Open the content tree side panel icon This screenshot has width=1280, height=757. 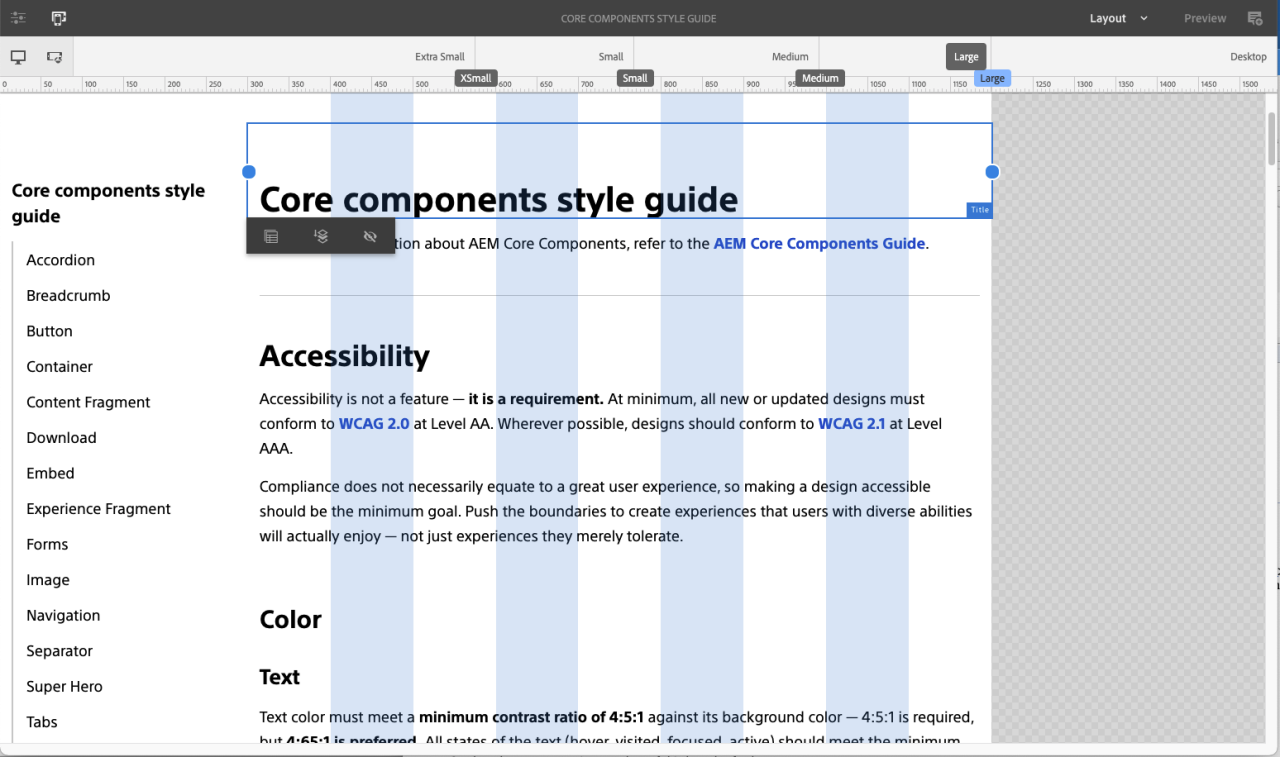point(20,17)
